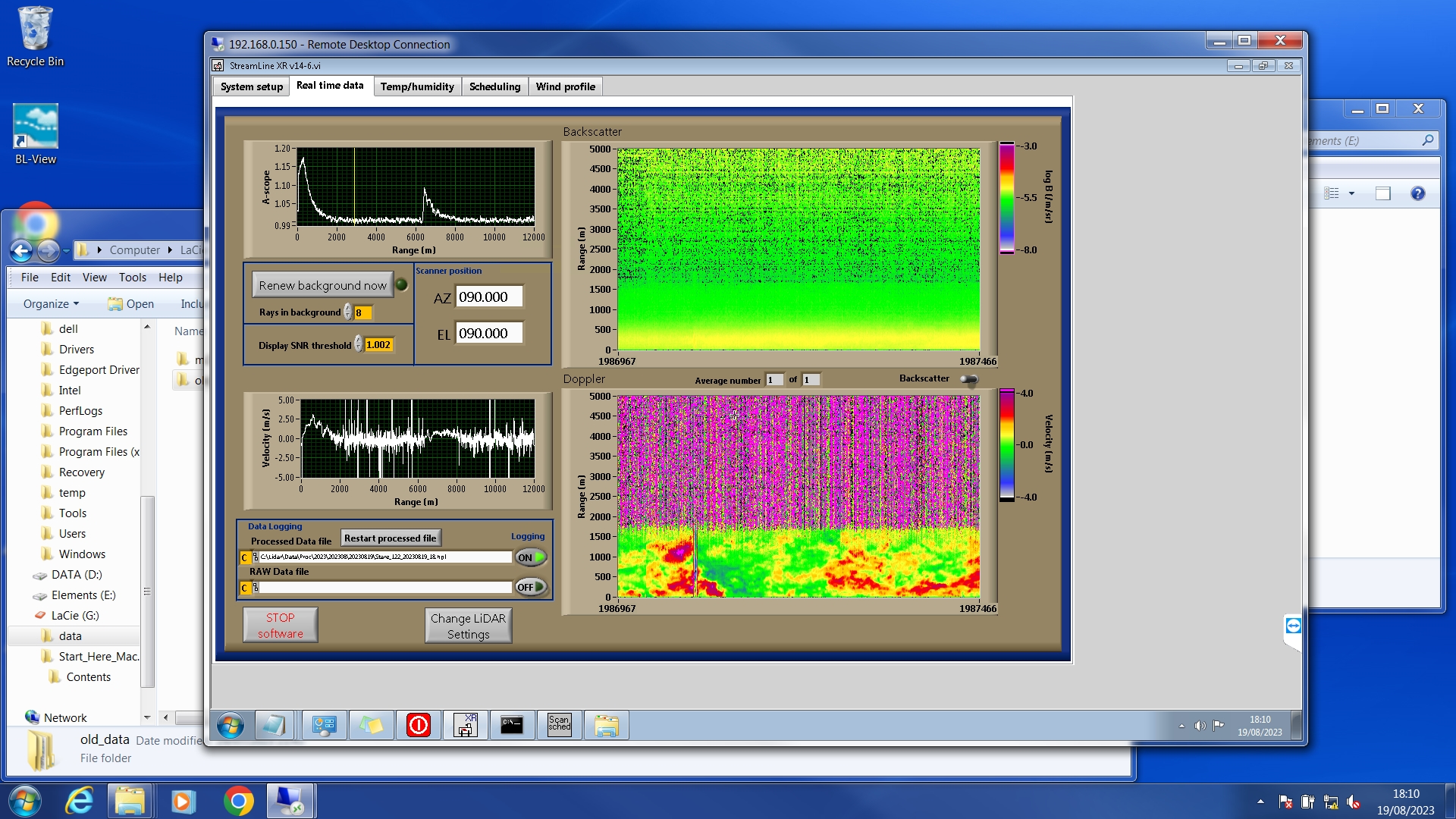This screenshot has width=1456, height=819.
Task: Click the red power taskbar icon
Action: tap(418, 725)
